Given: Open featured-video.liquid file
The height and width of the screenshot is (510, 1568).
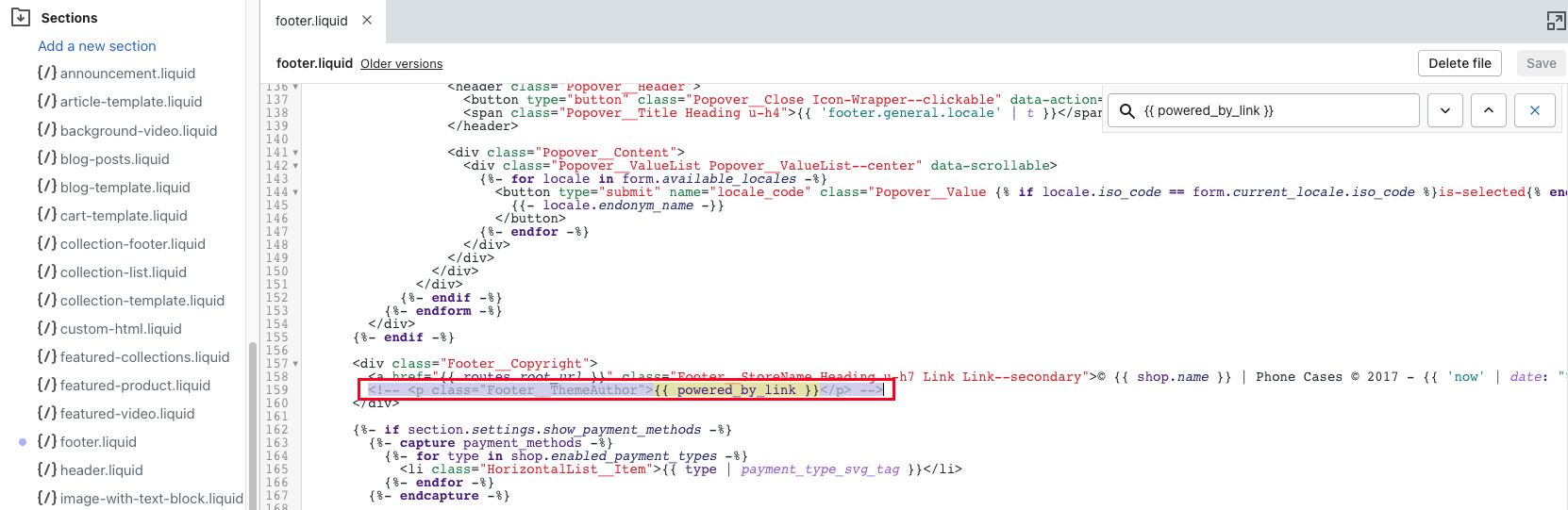Looking at the screenshot, I should point(115,413).
